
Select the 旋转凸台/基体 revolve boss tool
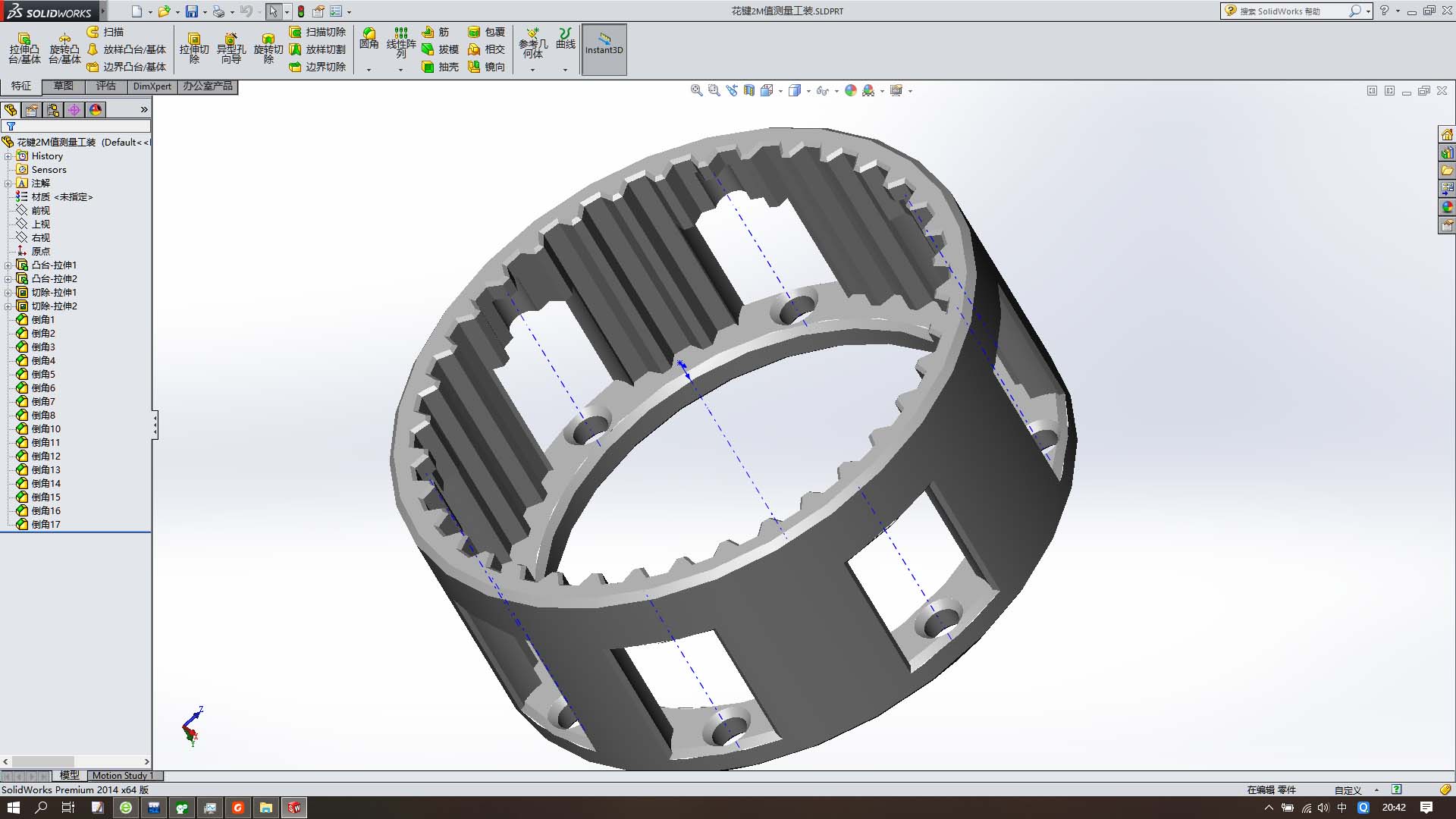pyautogui.click(x=64, y=49)
